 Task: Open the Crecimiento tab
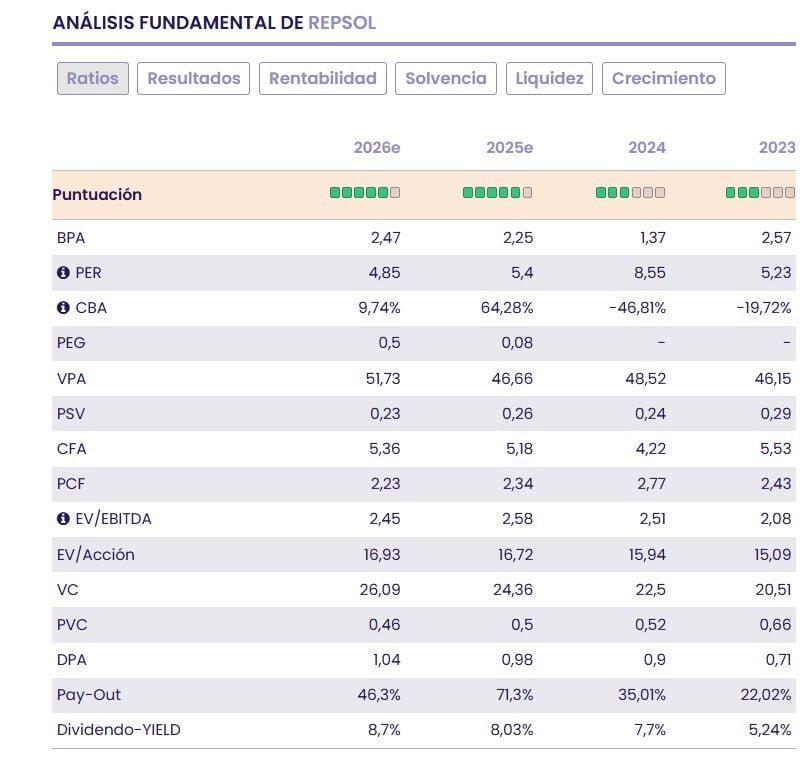[x=664, y=78]
